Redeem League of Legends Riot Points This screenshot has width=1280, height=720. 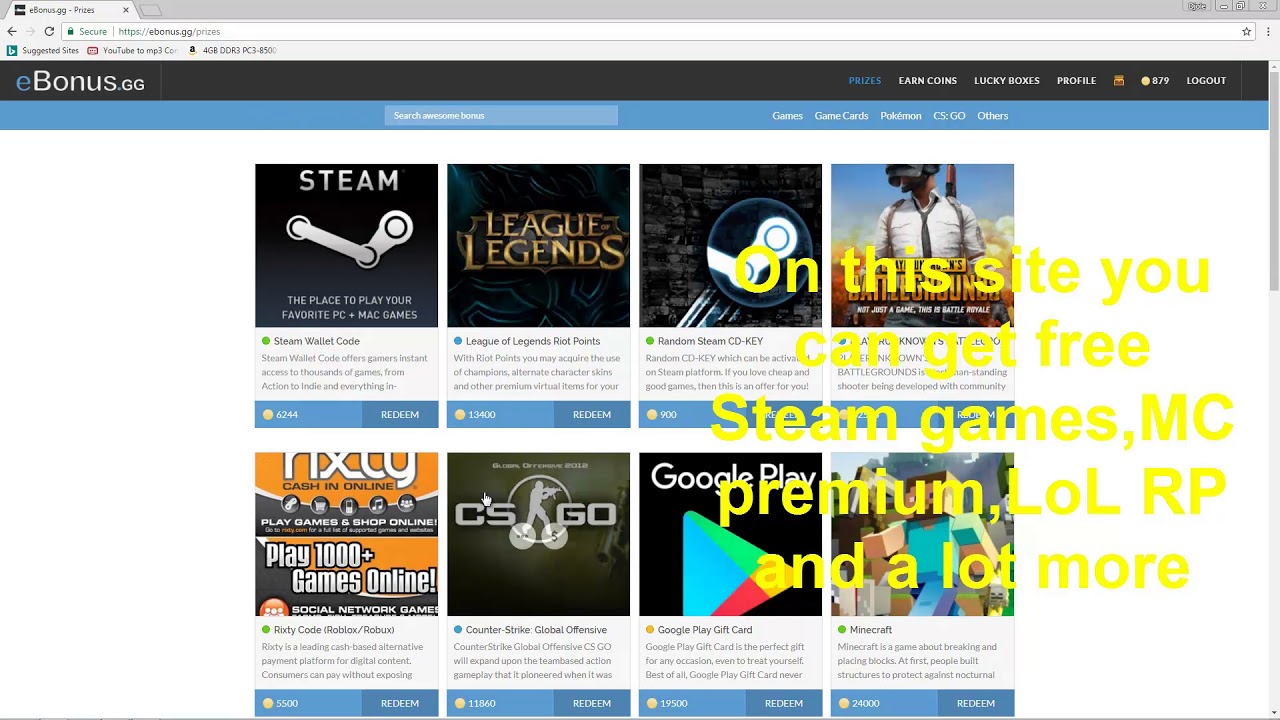(592, 414)
